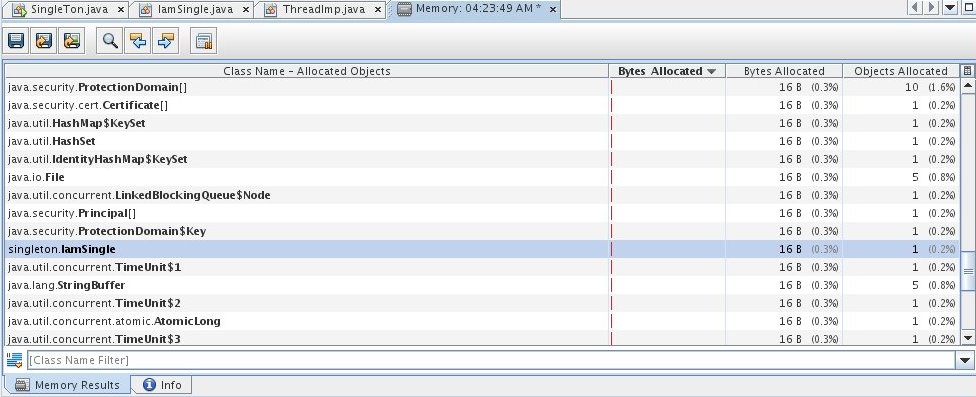Select the java.io.File row
The image size is (976, 397).
coord(482,177)
